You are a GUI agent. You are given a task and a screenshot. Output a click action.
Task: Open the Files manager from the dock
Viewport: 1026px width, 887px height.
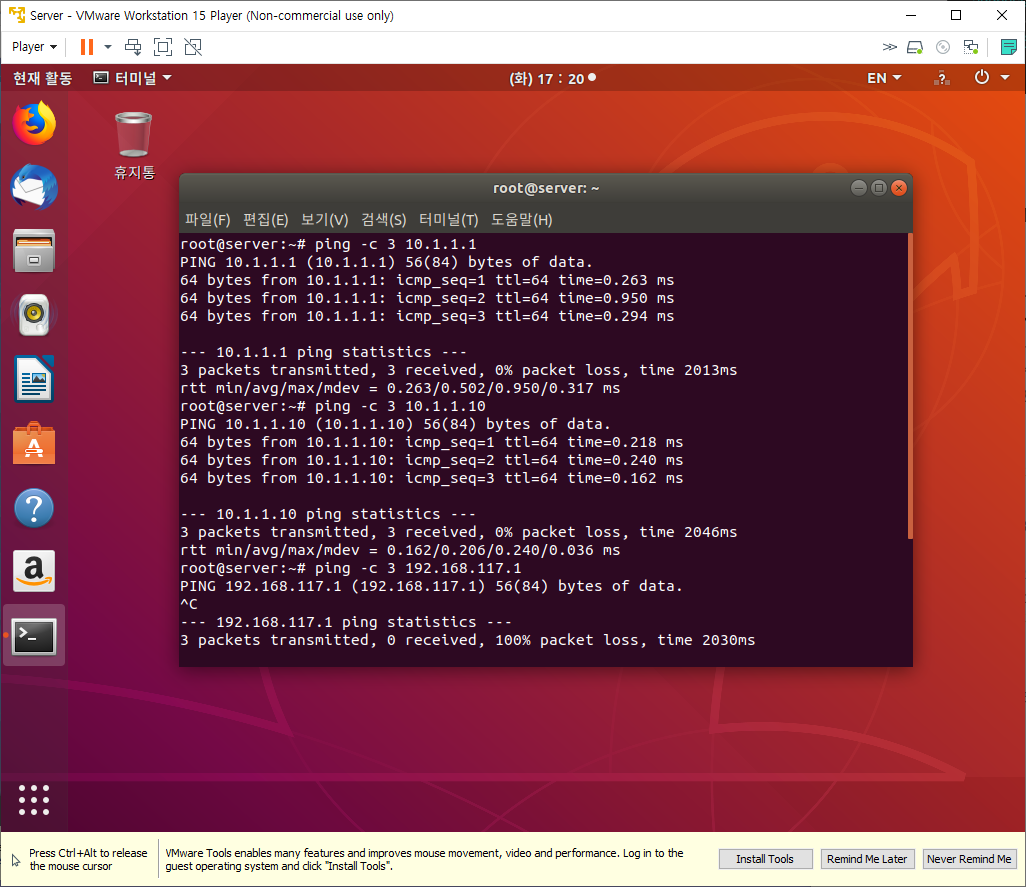[34, 251]
